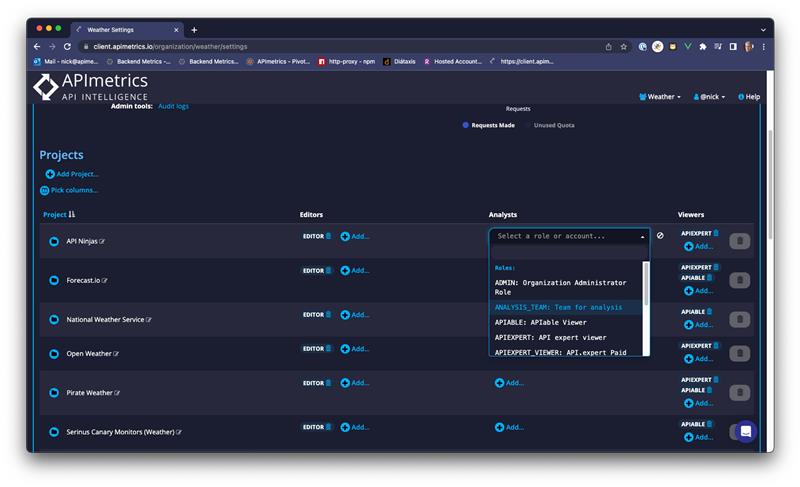Screen dimensions: 800x487
Task: Close the Weather Settings tab
Action: point(176,30)
